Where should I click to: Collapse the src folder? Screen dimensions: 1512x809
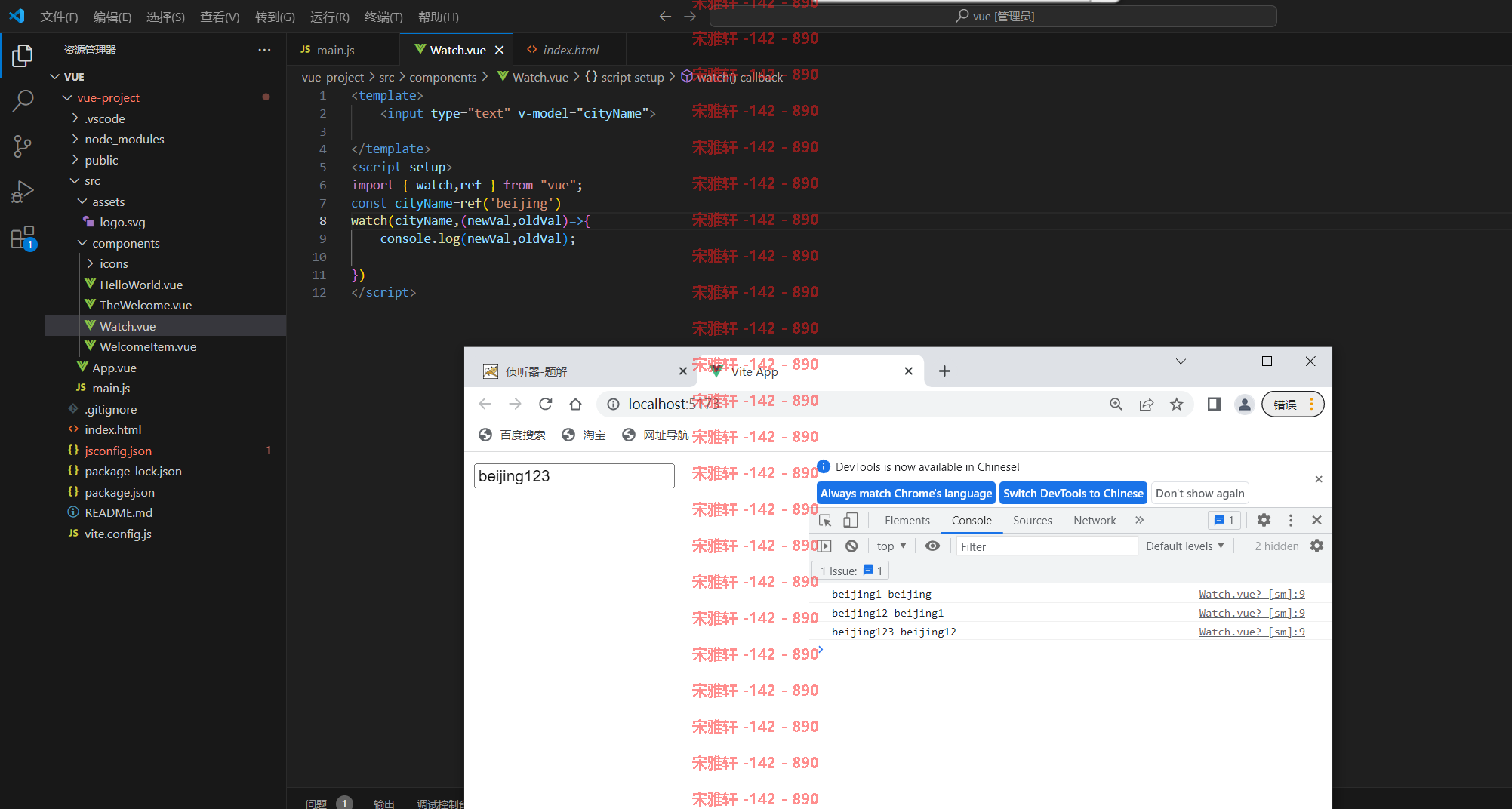point(75,180)
